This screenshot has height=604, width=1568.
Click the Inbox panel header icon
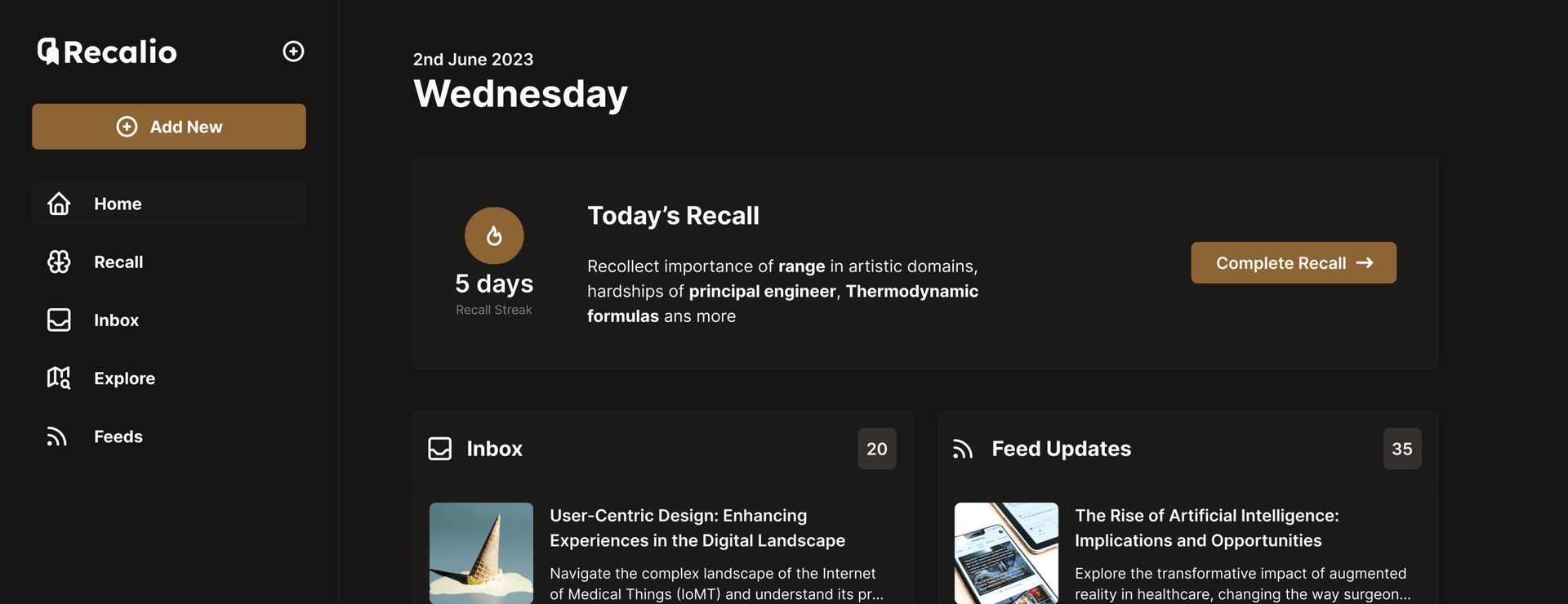[440, 449]
